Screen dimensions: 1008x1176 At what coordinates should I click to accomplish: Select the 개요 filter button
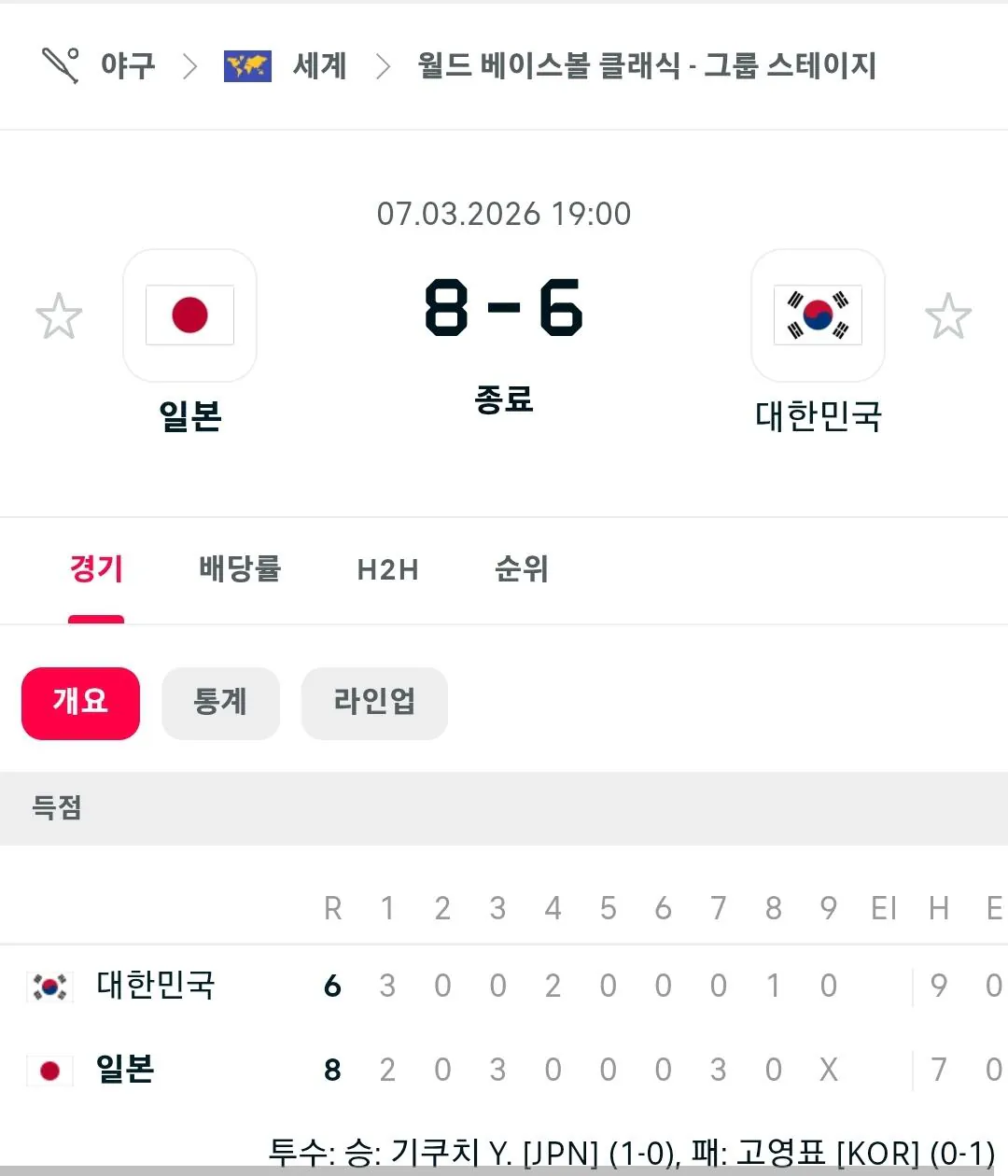(x=80, y=703)
